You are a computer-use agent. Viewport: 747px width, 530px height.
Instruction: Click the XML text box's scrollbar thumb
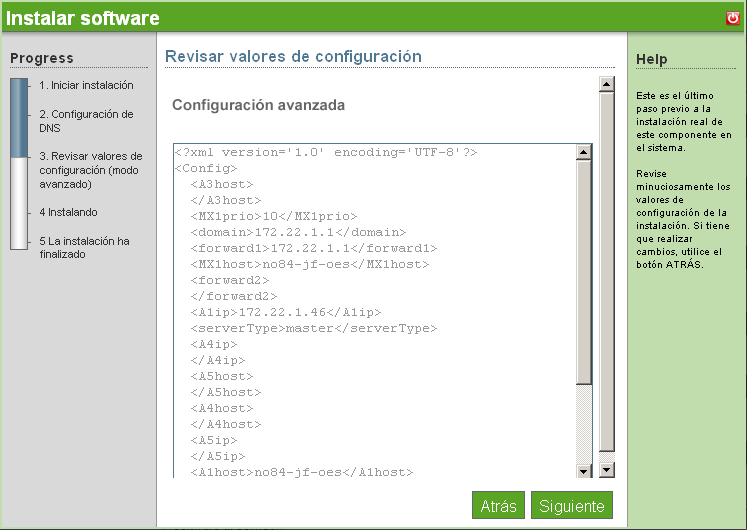coord(584,272)
